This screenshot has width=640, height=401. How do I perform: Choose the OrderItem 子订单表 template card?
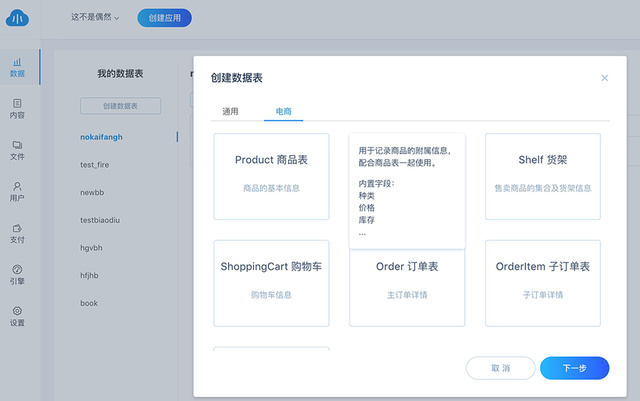click(543, 283)
